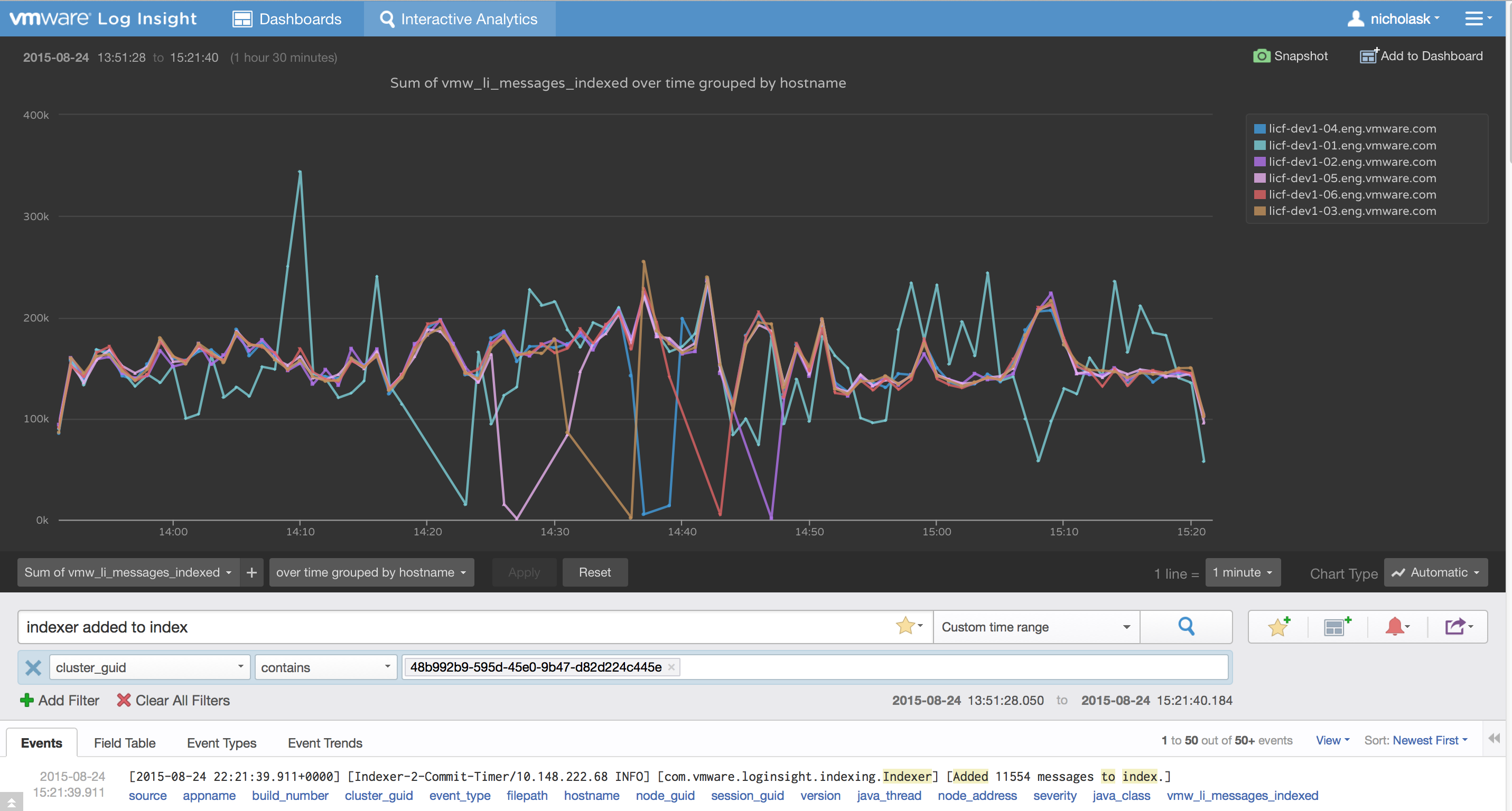Open the Sum of vmw_li_messages_indexed dropdown
The image size is (1512, 811).
pos(128,572)
